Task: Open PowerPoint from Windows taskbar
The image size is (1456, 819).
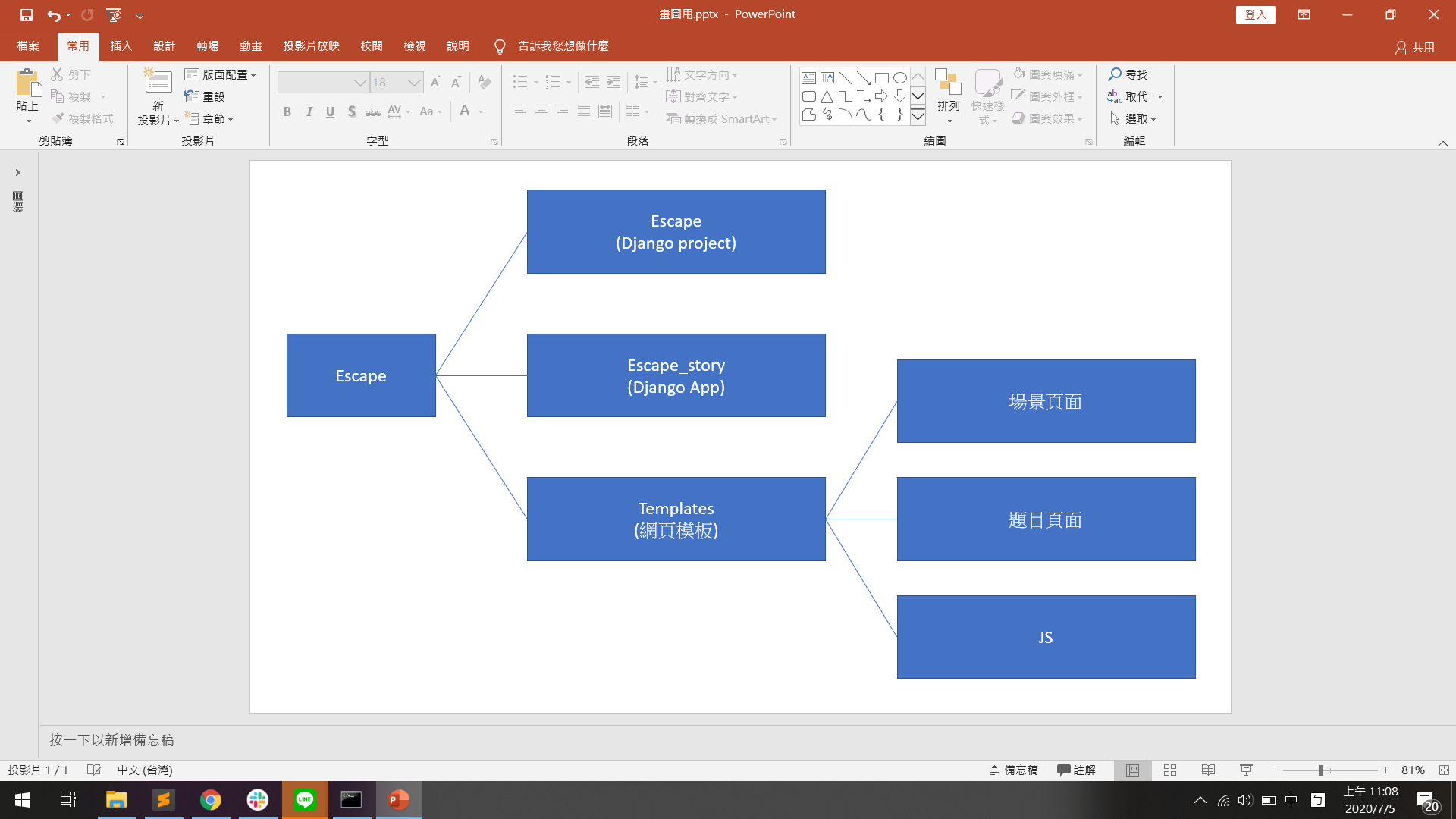Action: [x=399, y=799]
